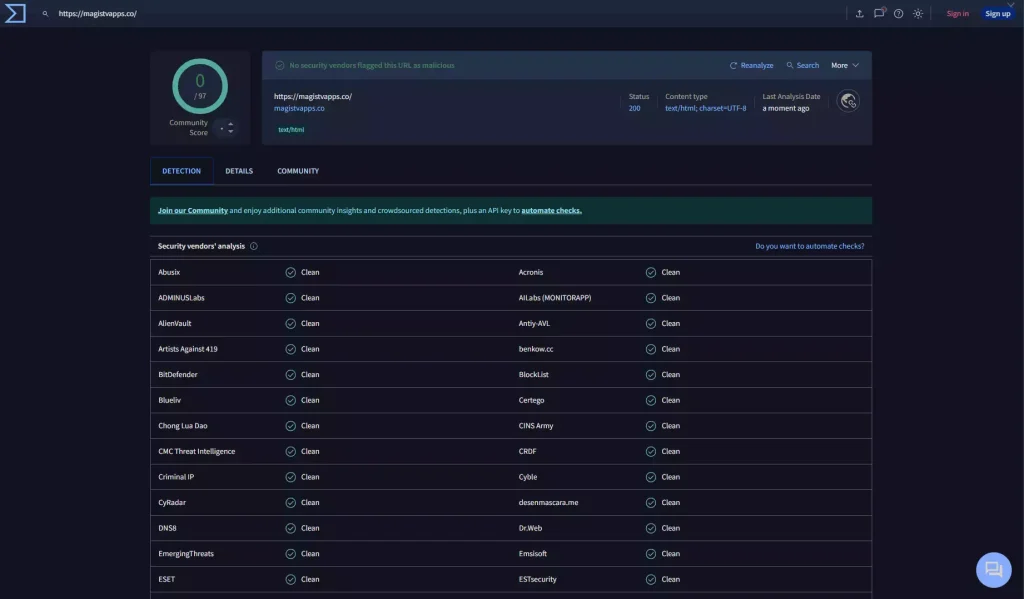
Task: Click the green check icon in the no-vendors-flagged banner
Action: [280, 65]
